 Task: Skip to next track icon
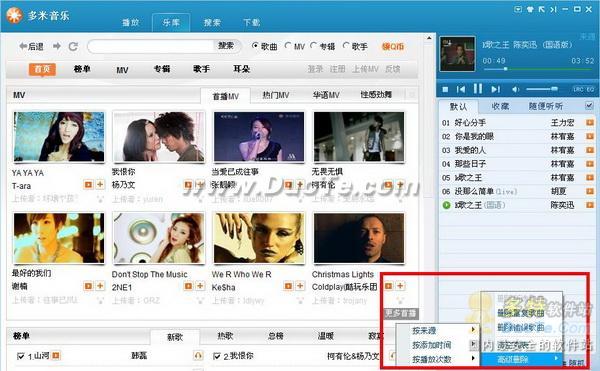click(496, 89)
